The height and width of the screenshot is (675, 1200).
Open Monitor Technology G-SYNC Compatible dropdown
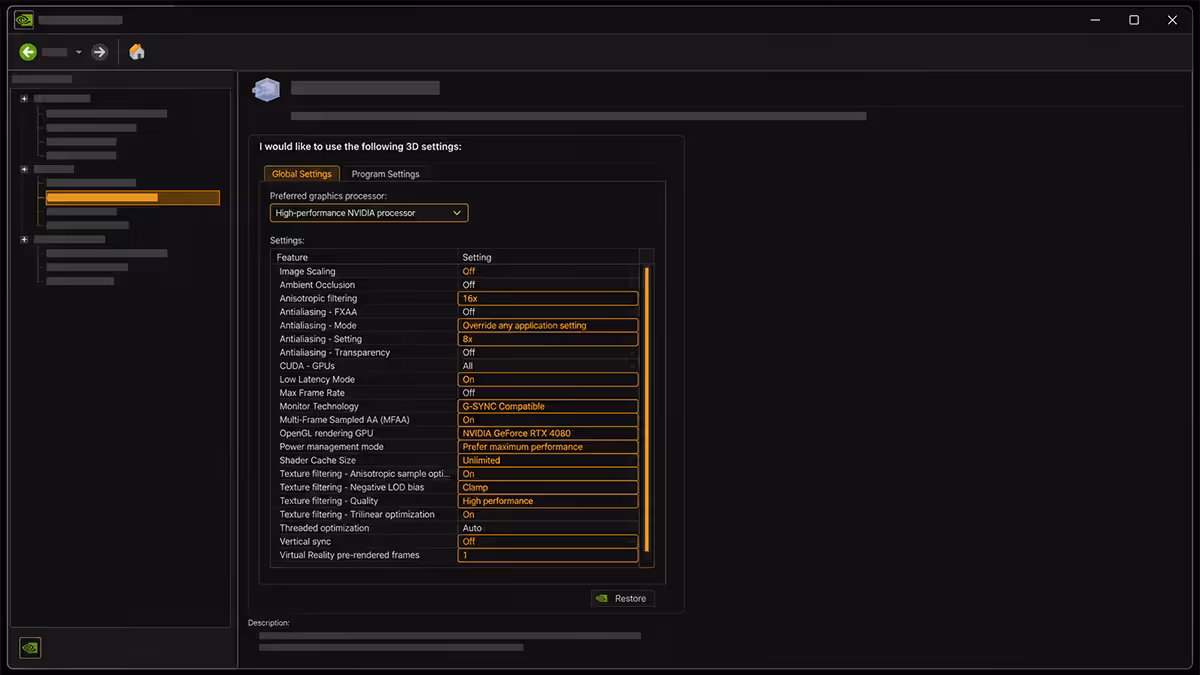(x=548, y=406)
